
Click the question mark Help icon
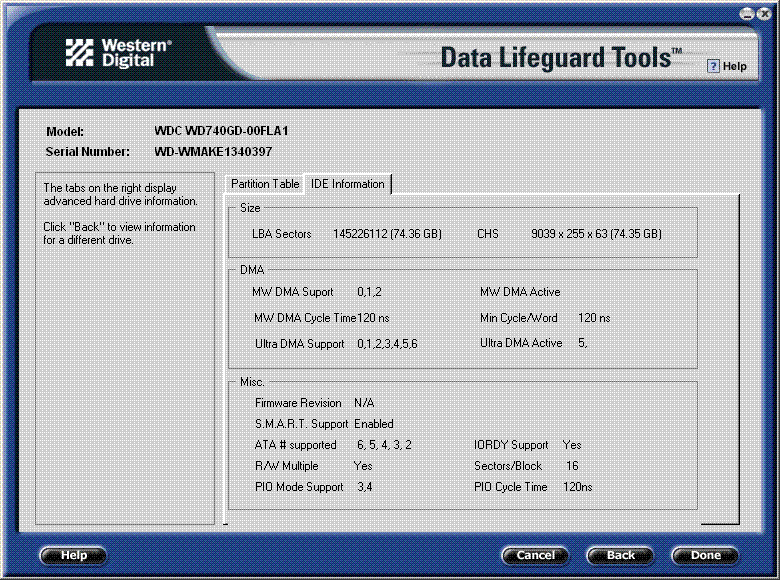coord(713,66)
